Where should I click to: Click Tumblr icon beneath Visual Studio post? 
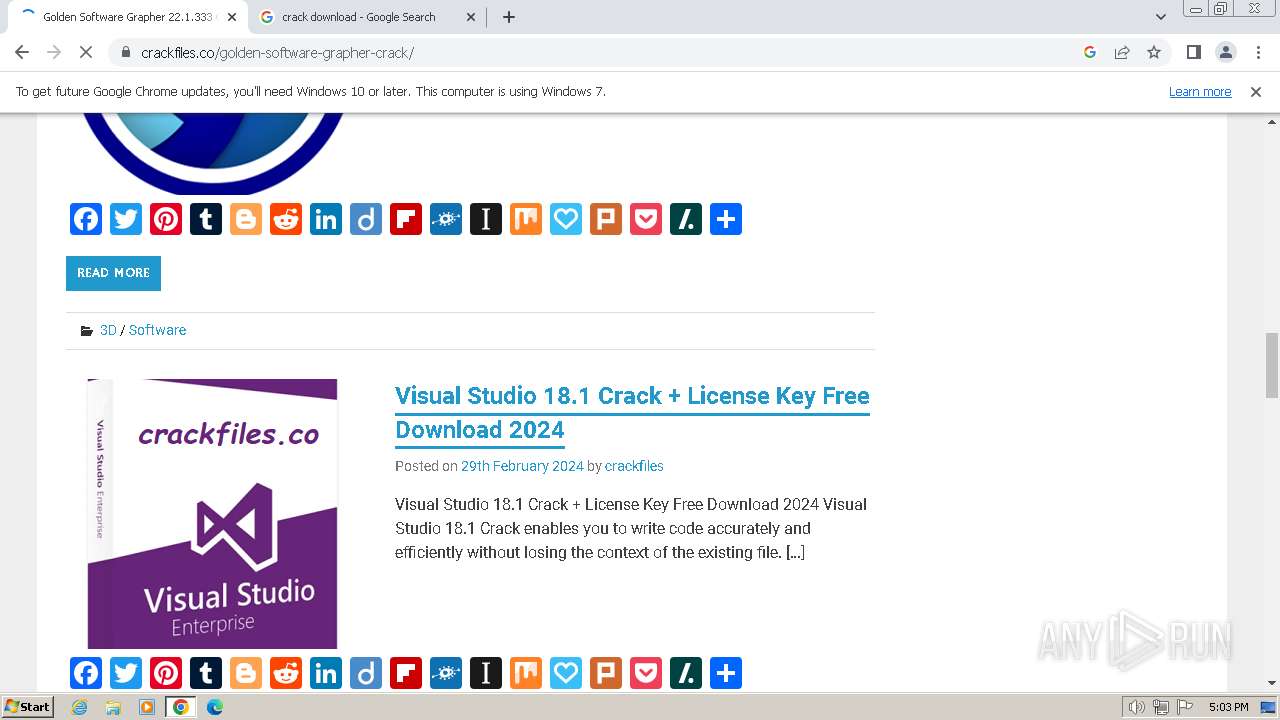206,673
